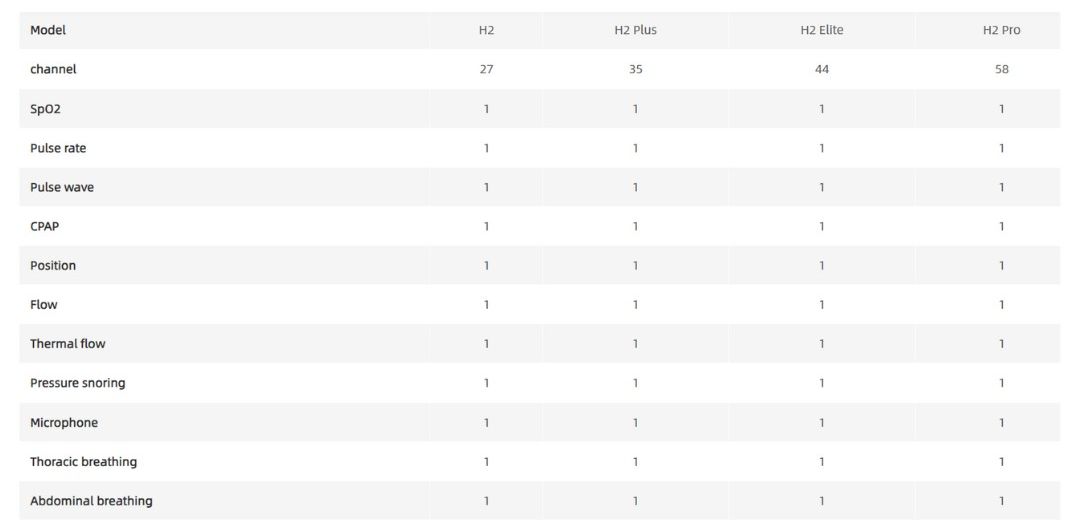The width and height of the screenshot is (1080, 529).
Task: Click the Abdominal breathing row label
Action: click(91, 501)
